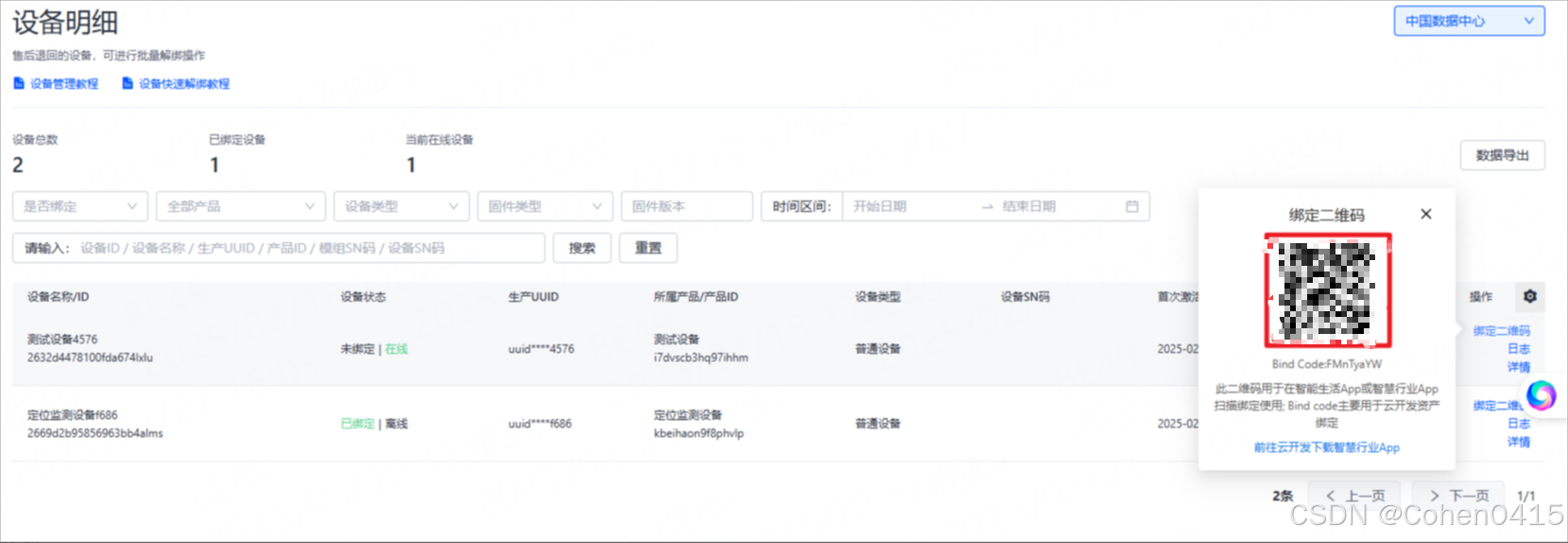
Task: Click device ID 2632d4478100fda674lxlu
Action: tap(90, 358)
